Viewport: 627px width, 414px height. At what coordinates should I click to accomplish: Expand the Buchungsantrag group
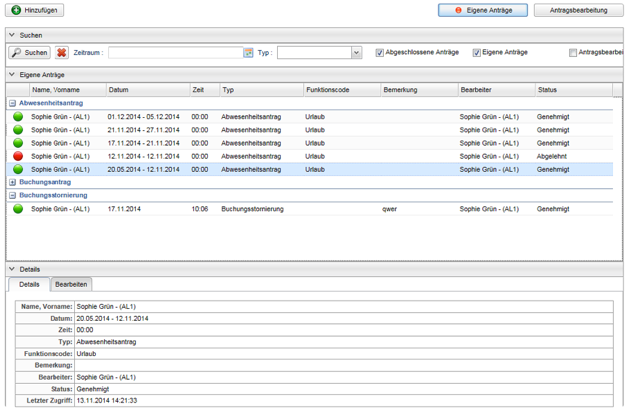(x=12, y=182)
